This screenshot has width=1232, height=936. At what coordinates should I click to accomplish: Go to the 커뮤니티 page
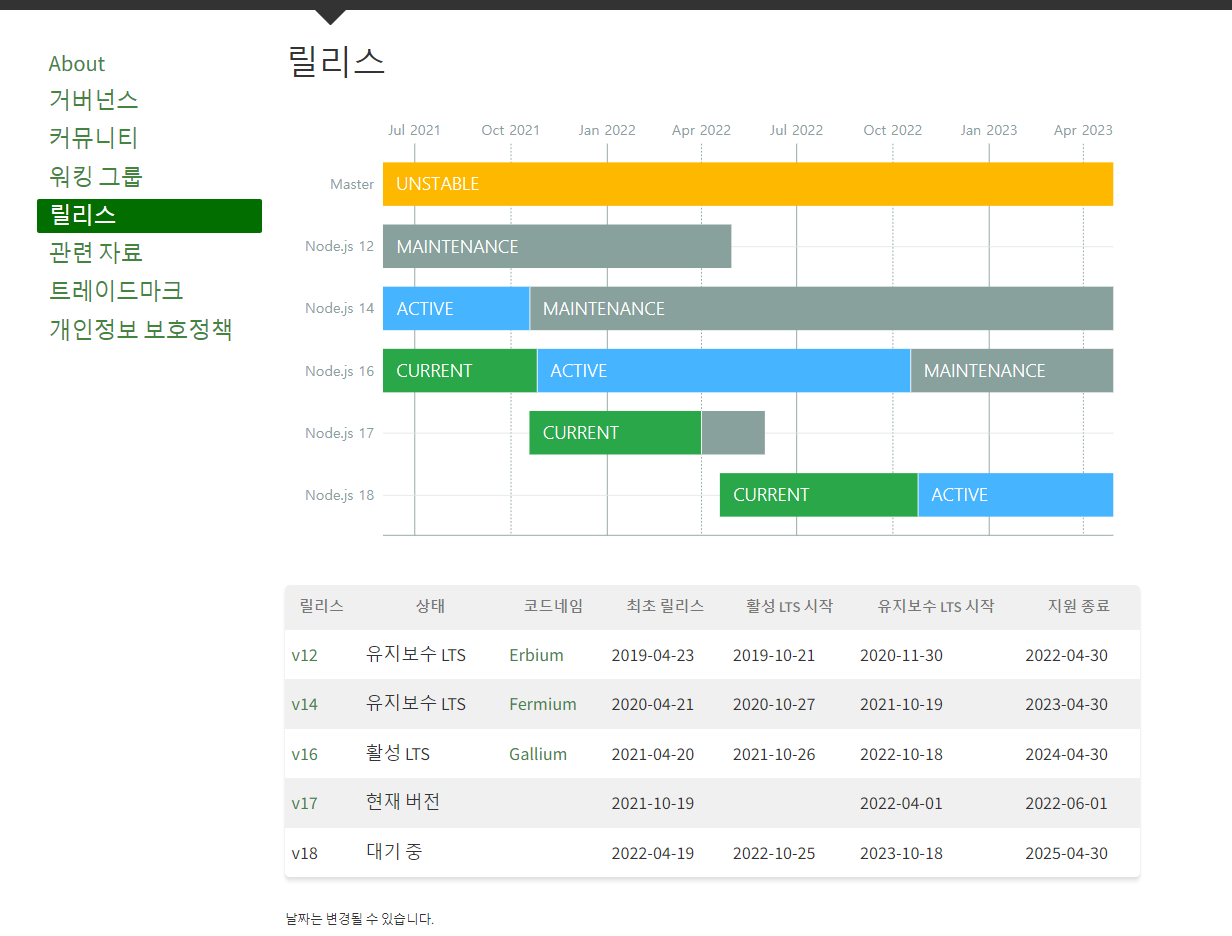tap(93, 137)
